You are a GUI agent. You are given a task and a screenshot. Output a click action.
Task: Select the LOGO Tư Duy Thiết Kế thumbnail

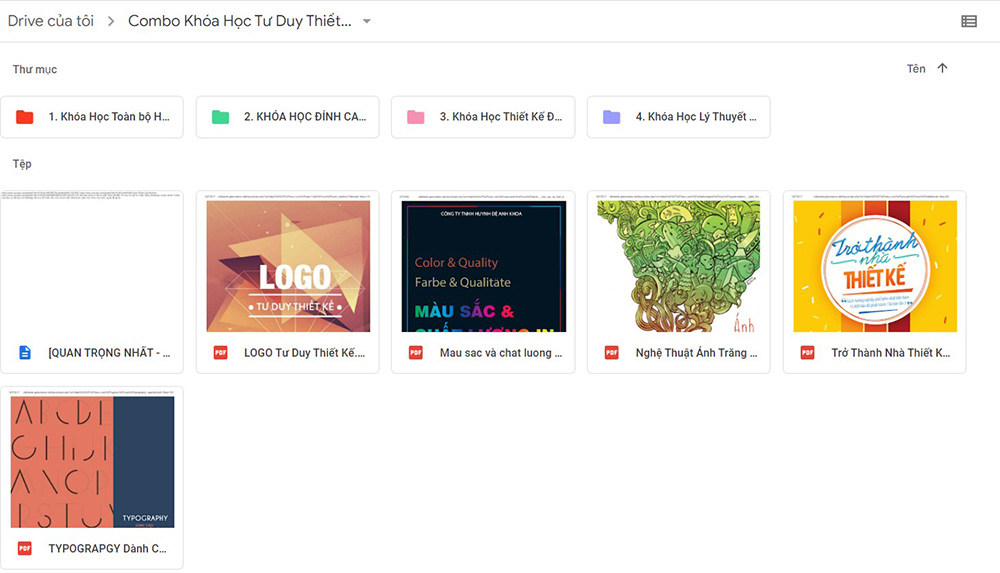pos(288,266)
